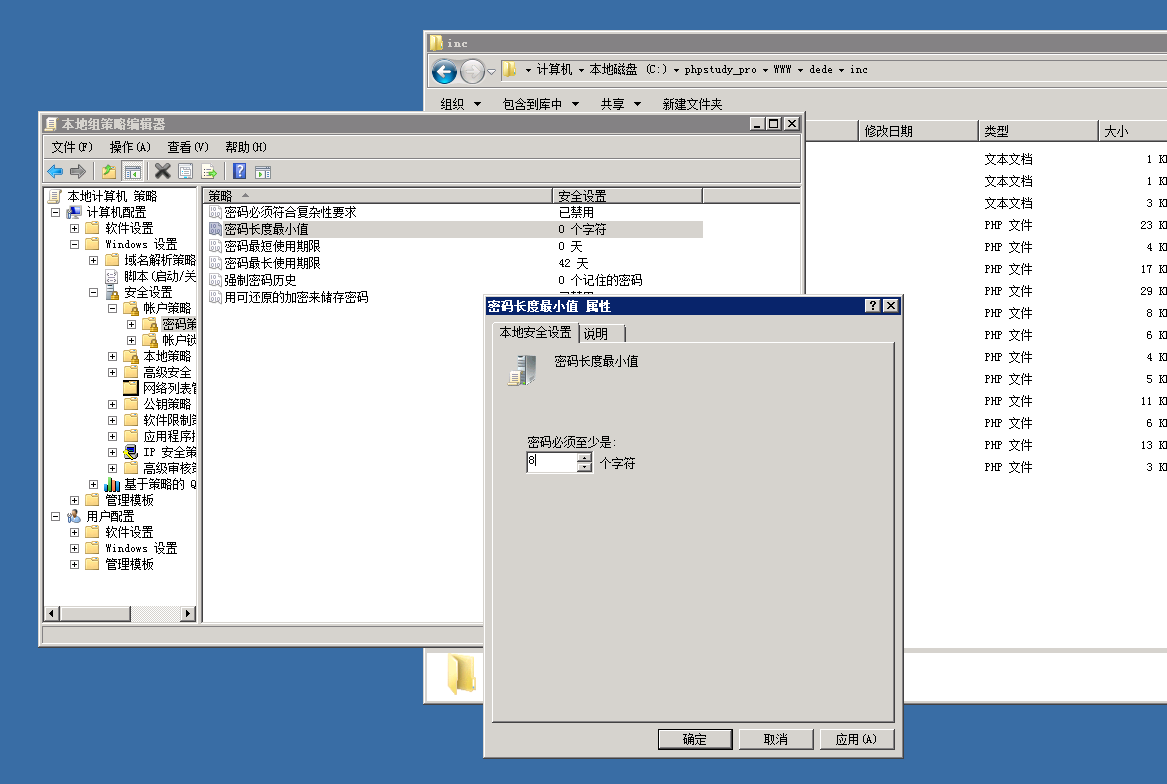Expand 管理模板 under 用户配置
This screenshot has width=1167, height=784.
pos(74,564)
